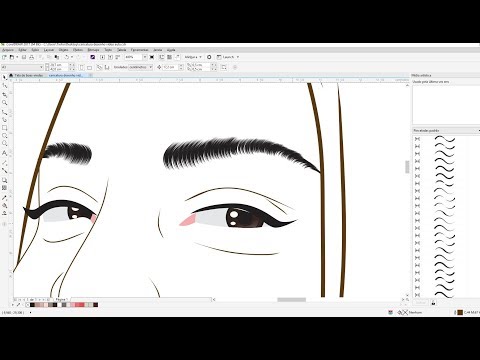Click the Página 1 page tab
Screen dimensions: 480x360
pos(61,300)
